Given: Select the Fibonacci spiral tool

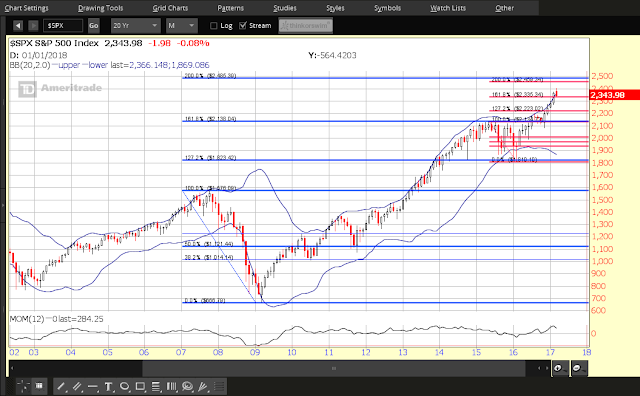Looking at the screenshot, I should click(x=187, y=386).
